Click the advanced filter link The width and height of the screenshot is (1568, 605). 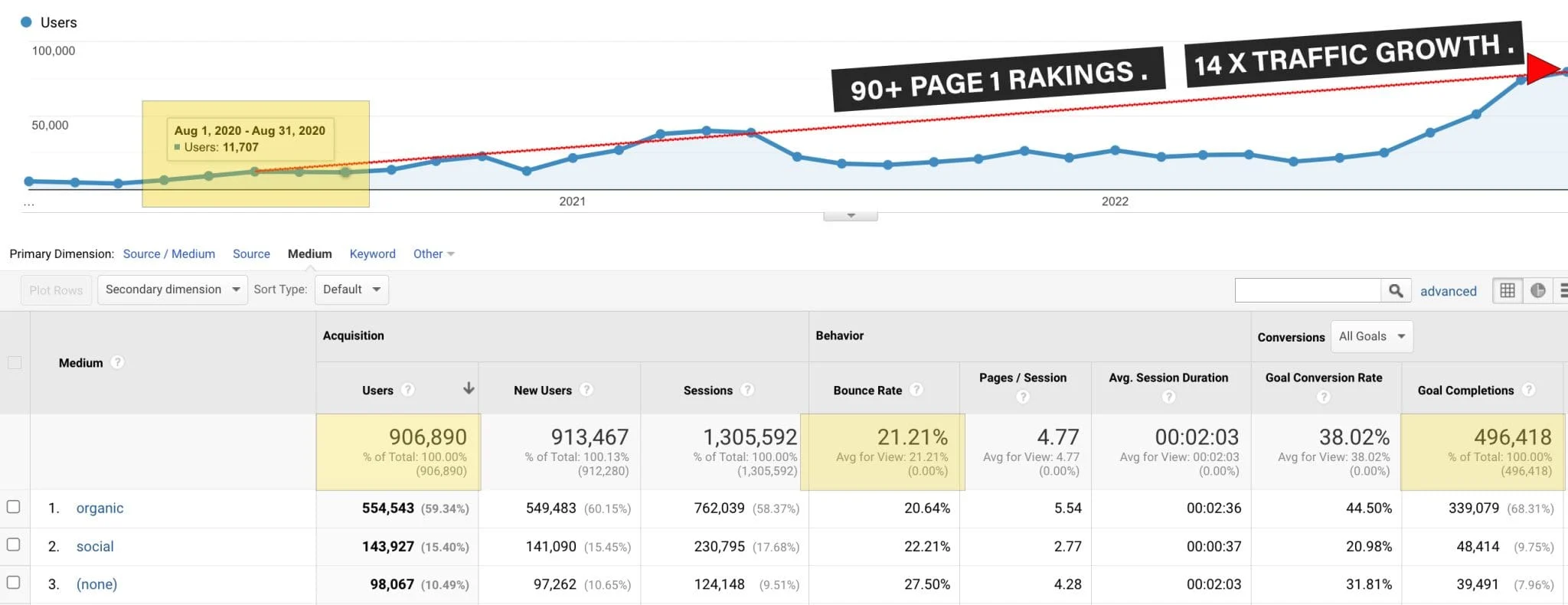(1448, 292)
